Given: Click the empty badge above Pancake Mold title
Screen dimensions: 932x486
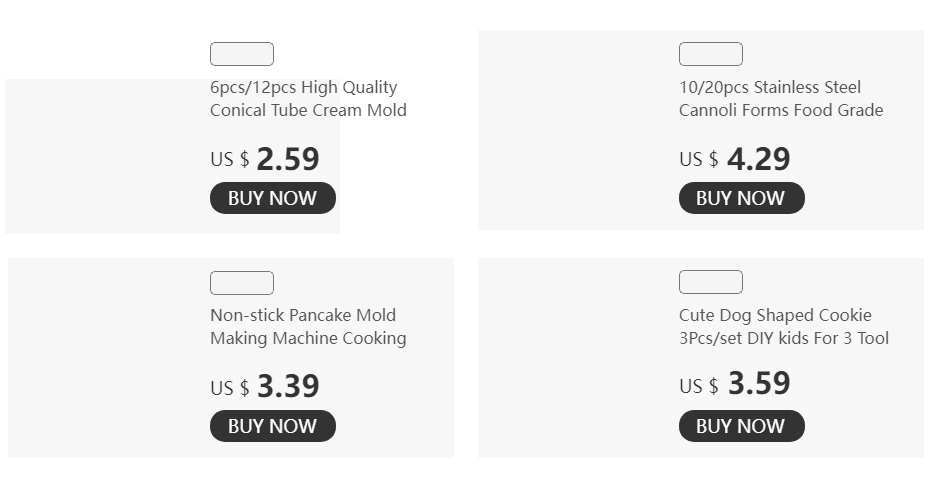Looking at the screenshot, I should pos(242,283).
